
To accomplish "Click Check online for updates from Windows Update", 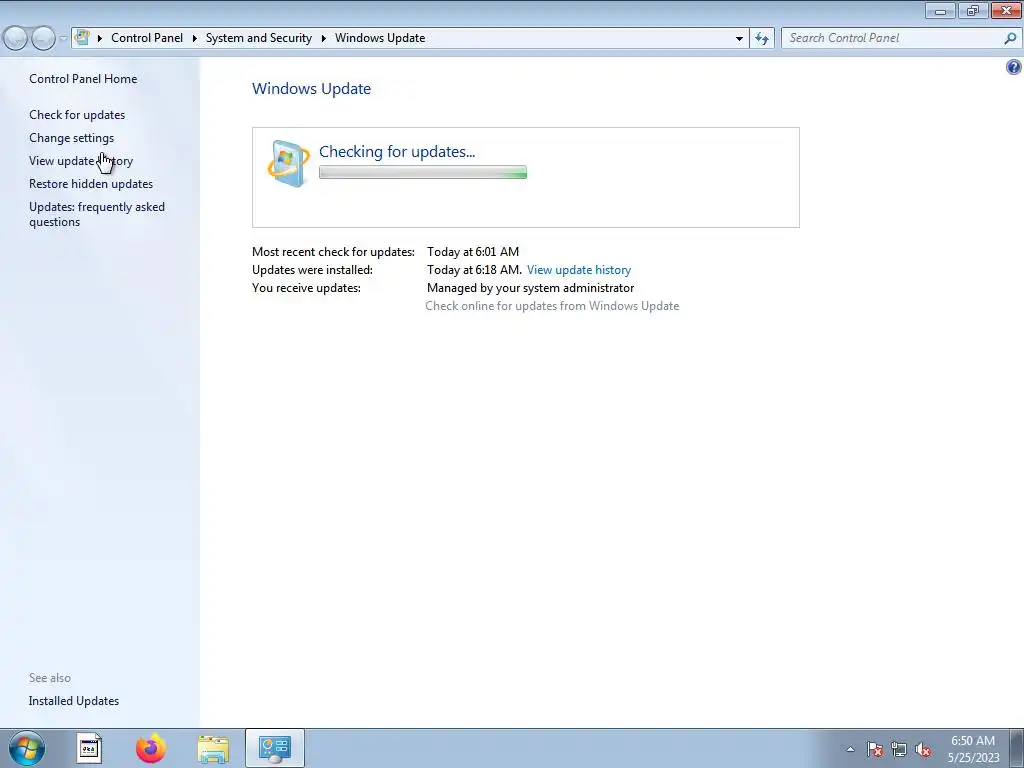I will (x=552, y=306).
